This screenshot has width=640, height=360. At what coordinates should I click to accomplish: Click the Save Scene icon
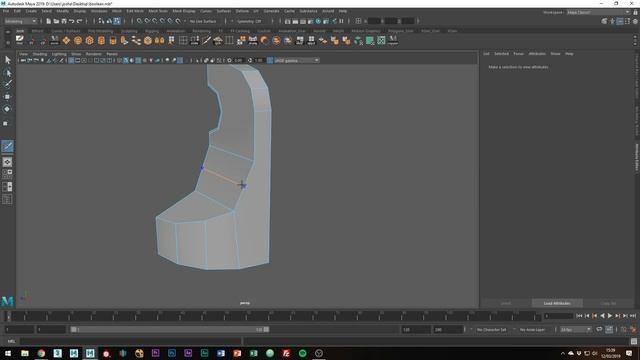[64, 21]
